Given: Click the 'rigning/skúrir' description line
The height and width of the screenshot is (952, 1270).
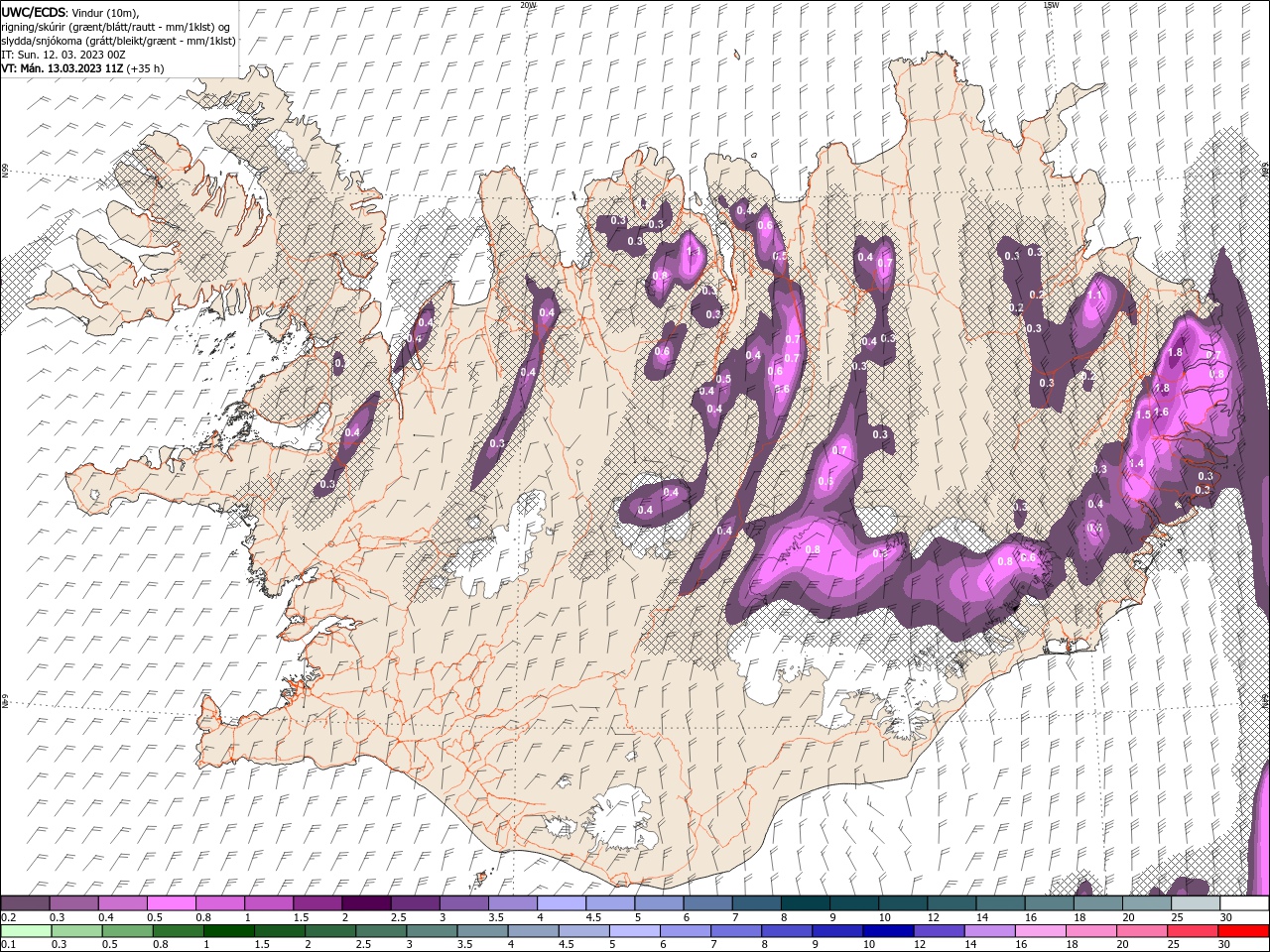Looking at the screenshot, I should pos(114,27).
